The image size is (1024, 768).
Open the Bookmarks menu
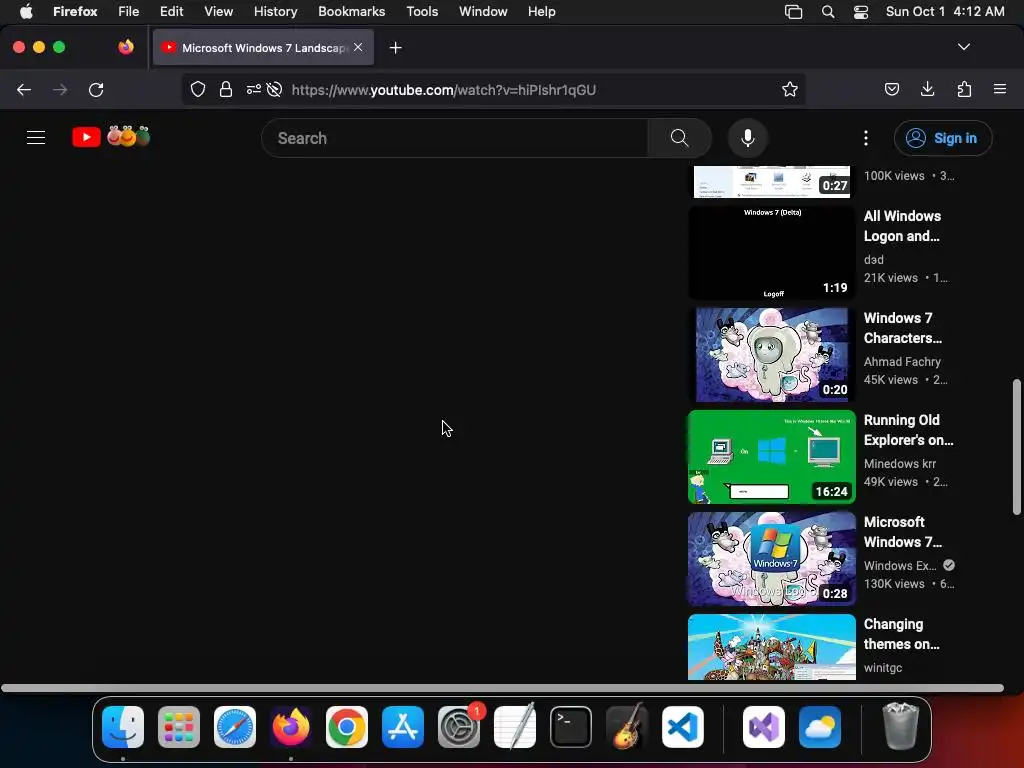click(351, 11)
